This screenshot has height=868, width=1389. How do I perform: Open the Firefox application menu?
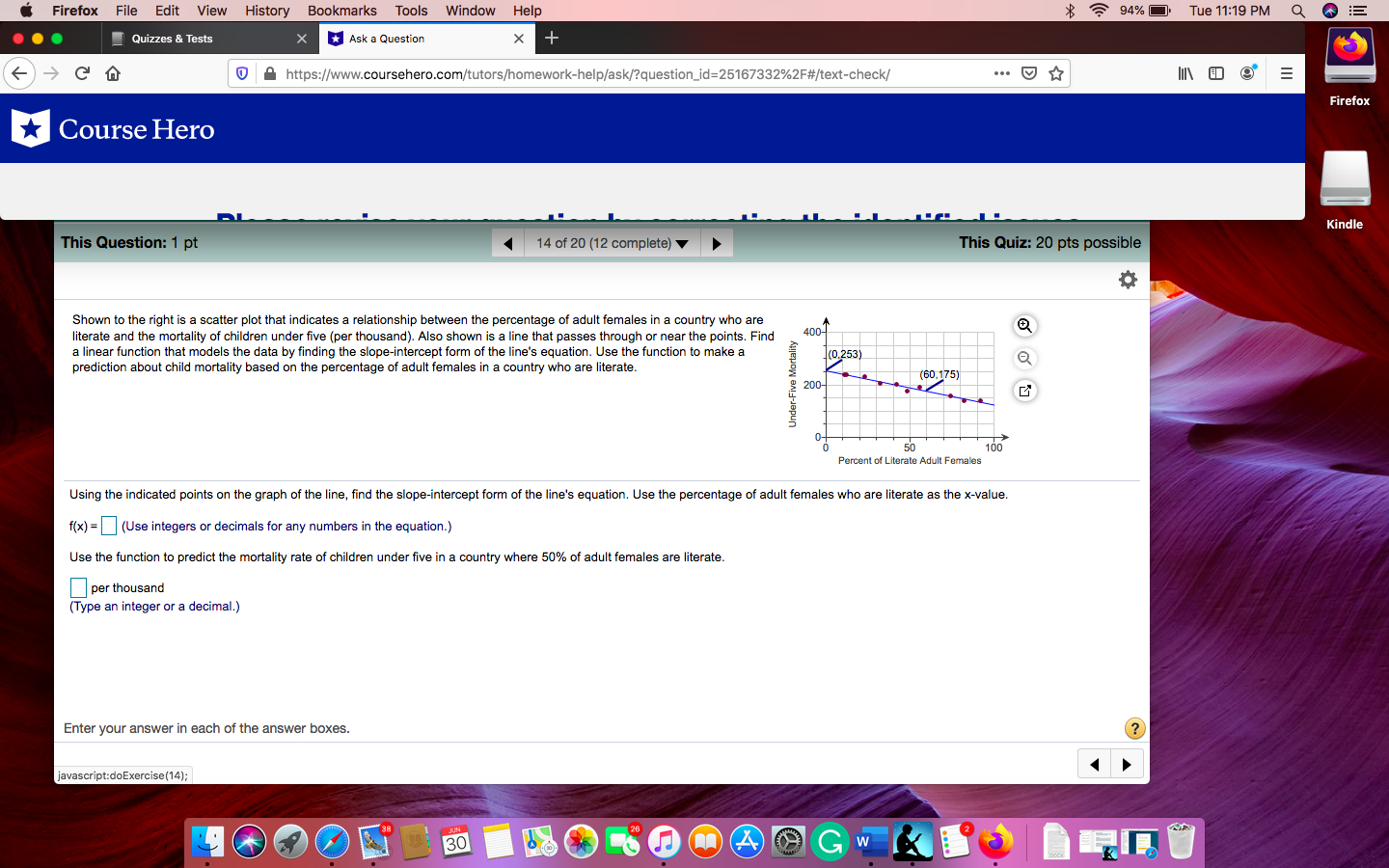click(75, 11)
